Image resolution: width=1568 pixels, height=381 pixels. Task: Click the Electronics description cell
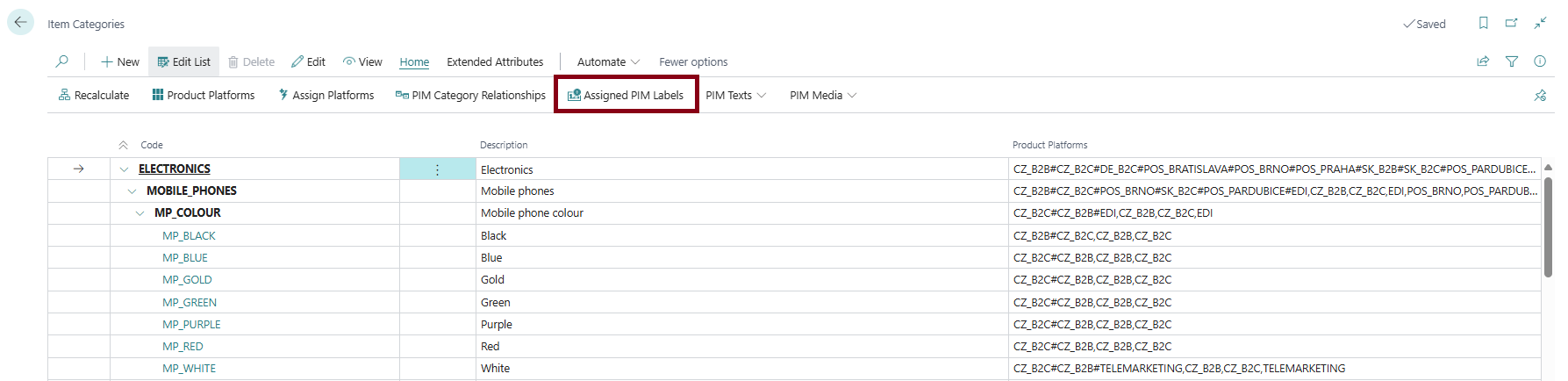click(742, 169)
